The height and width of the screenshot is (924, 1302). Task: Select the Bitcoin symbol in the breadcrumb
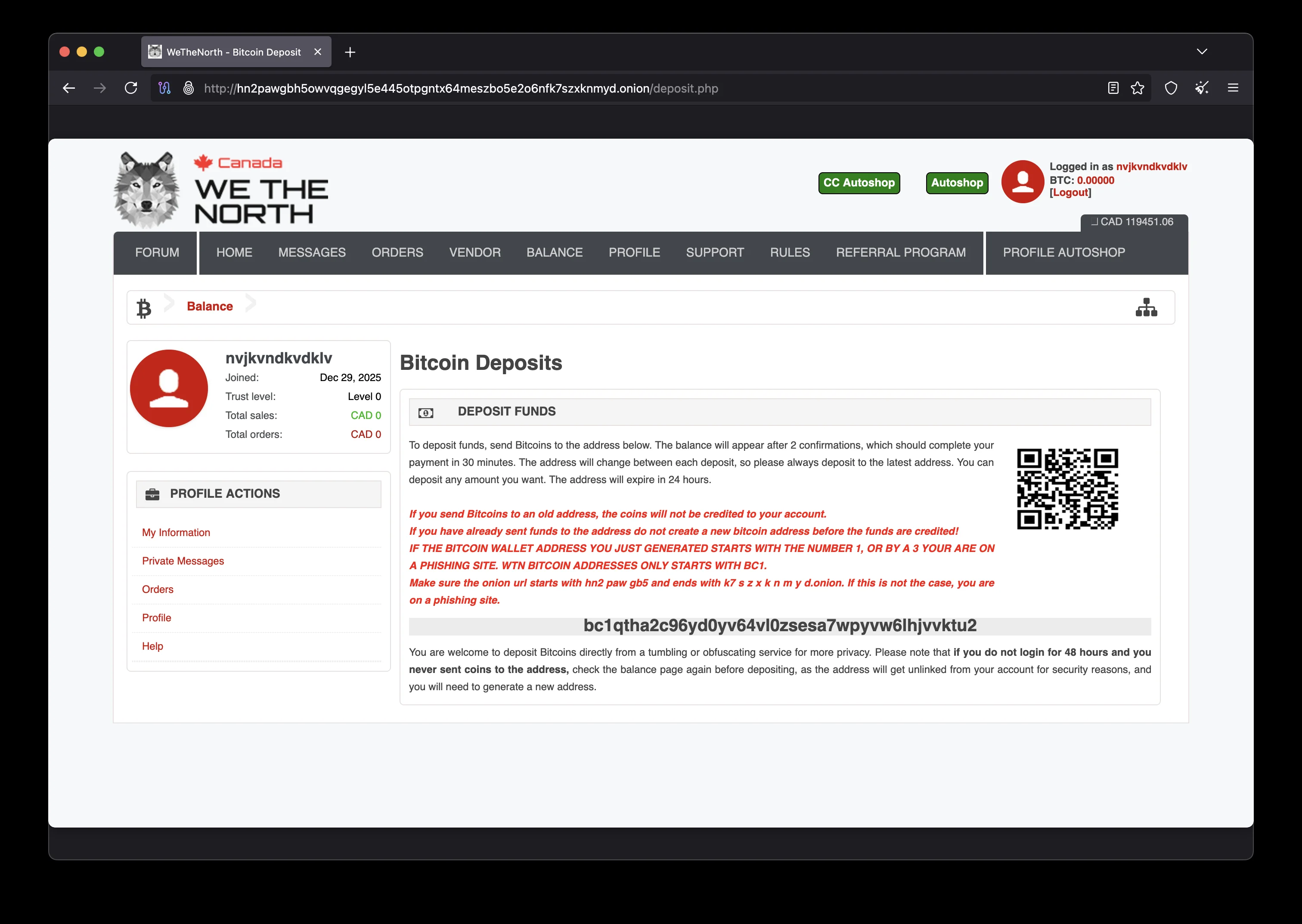click(143, 307)
